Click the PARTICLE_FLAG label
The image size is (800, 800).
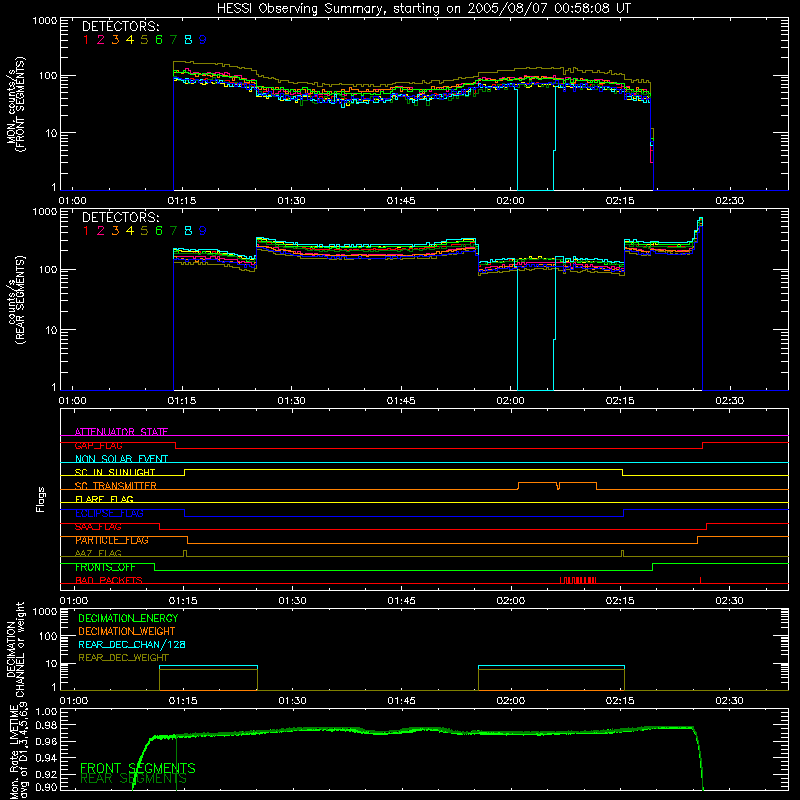click(112, 540)
